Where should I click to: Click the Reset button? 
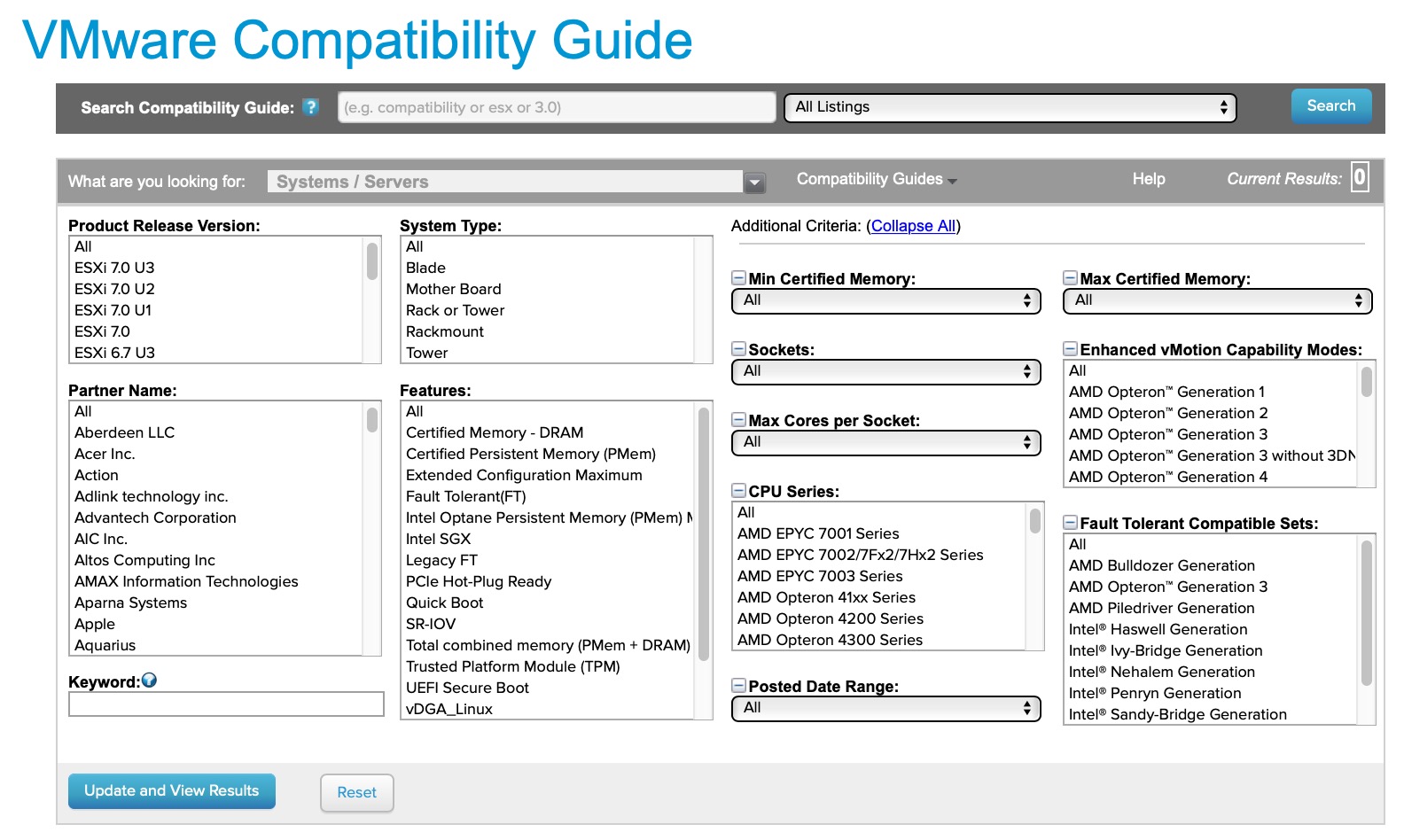[357, 793]
